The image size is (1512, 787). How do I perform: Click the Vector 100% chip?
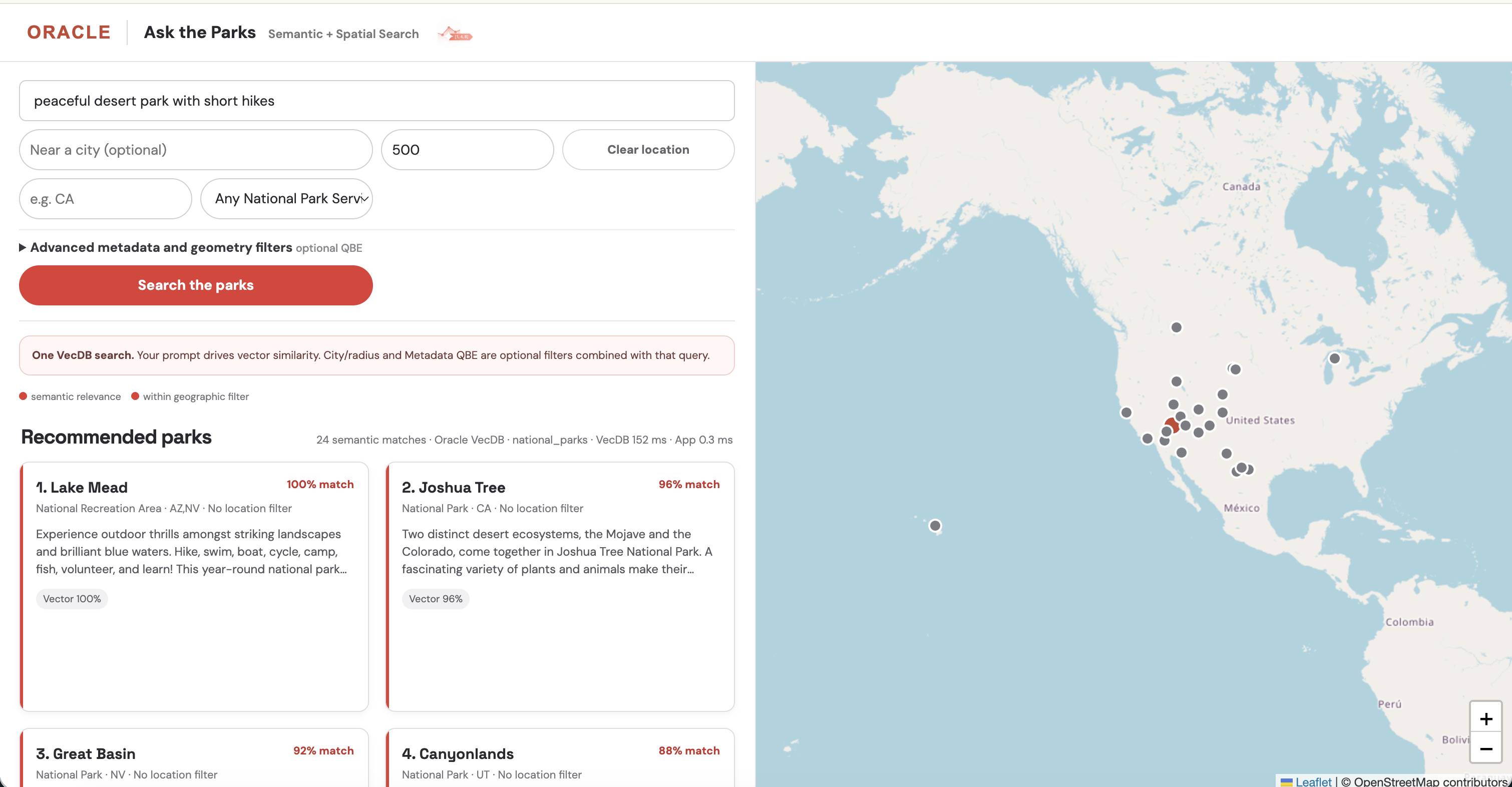pyautogui.click(x=72, y=599)
